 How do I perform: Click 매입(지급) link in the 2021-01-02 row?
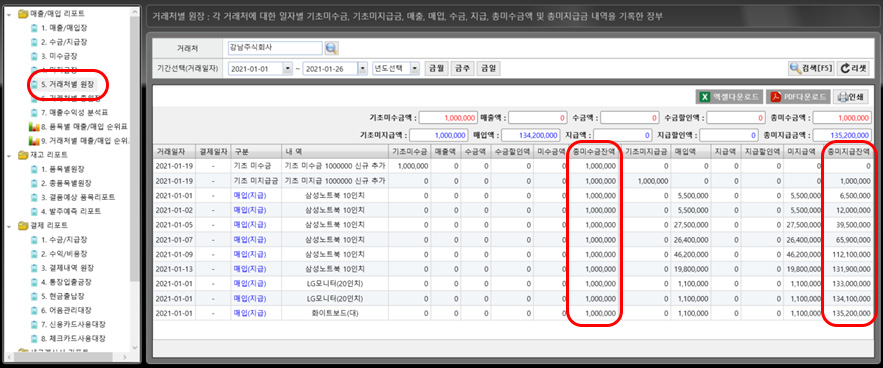click(x=249, y=210)
